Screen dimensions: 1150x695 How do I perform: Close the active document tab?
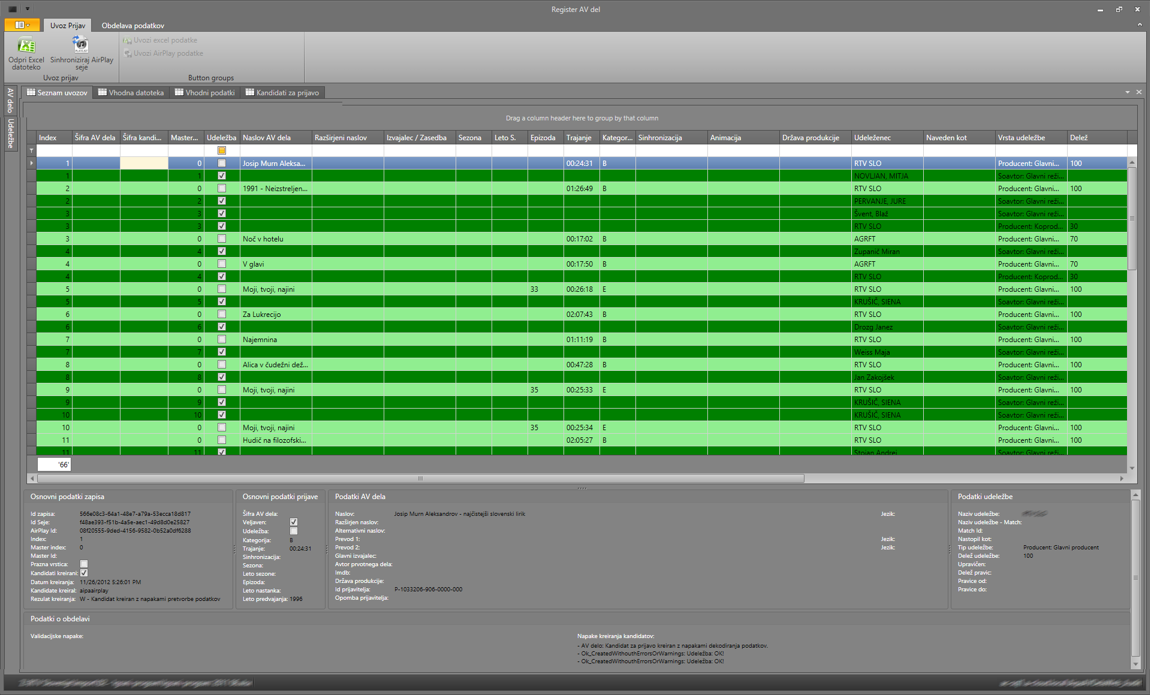click(x=1139, y=92)
